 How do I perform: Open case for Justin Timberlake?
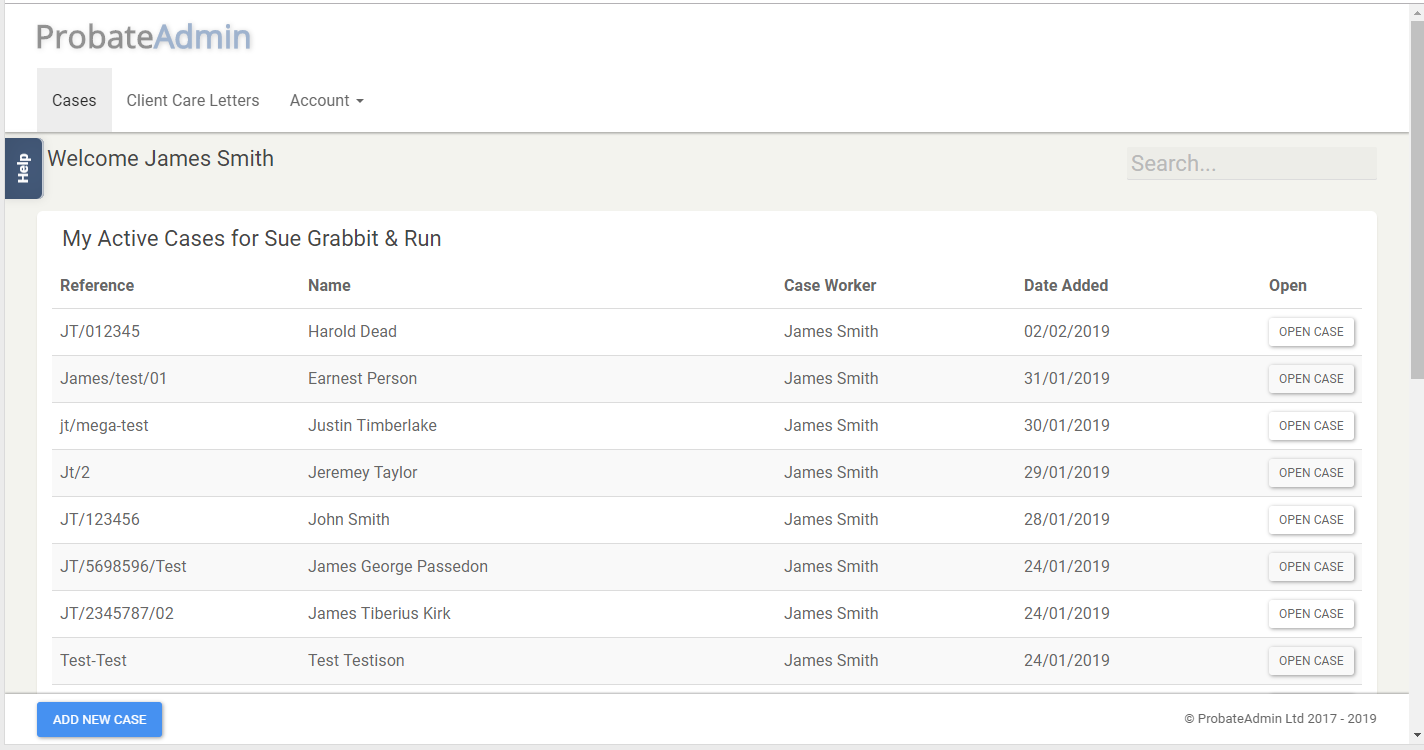coord(1311,426)
